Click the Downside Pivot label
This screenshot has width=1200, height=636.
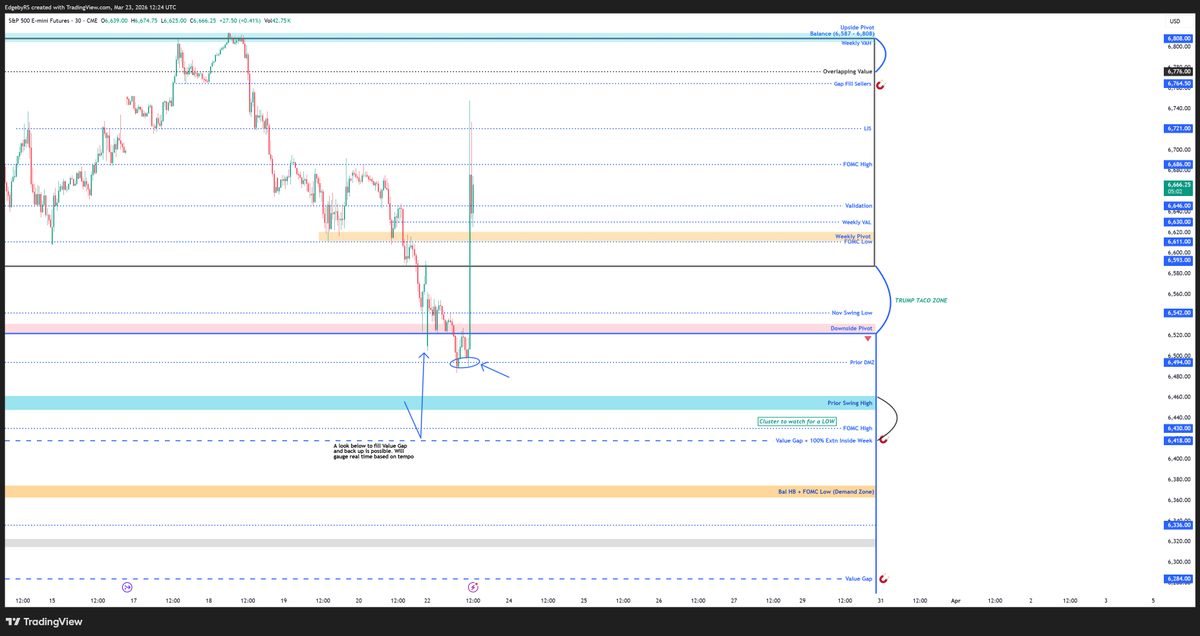coord(852,328)
